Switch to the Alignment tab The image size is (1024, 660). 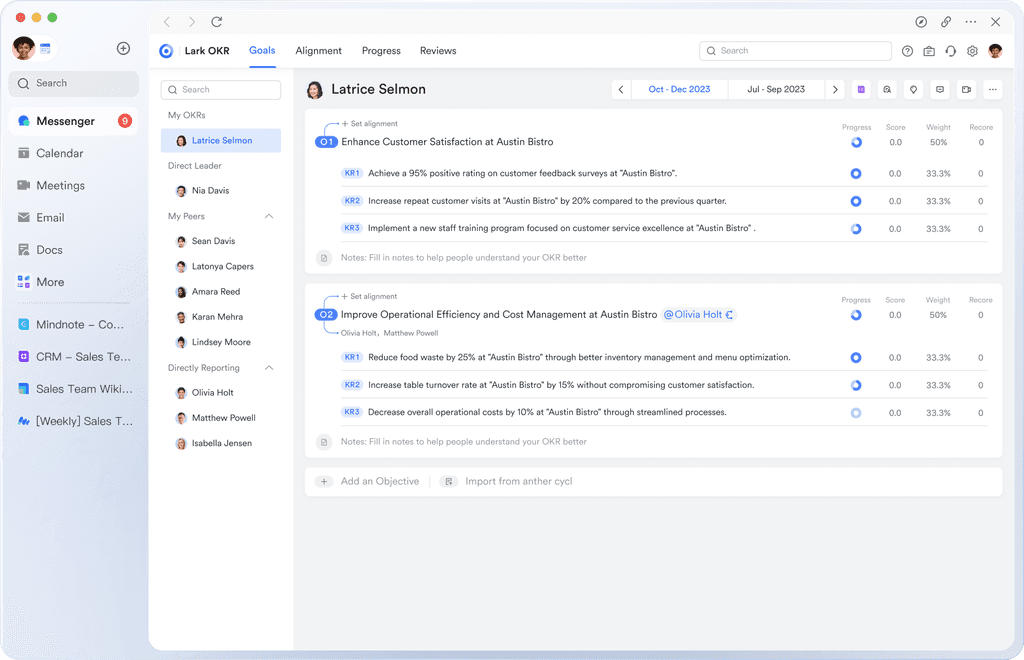(x=318, y=51)
